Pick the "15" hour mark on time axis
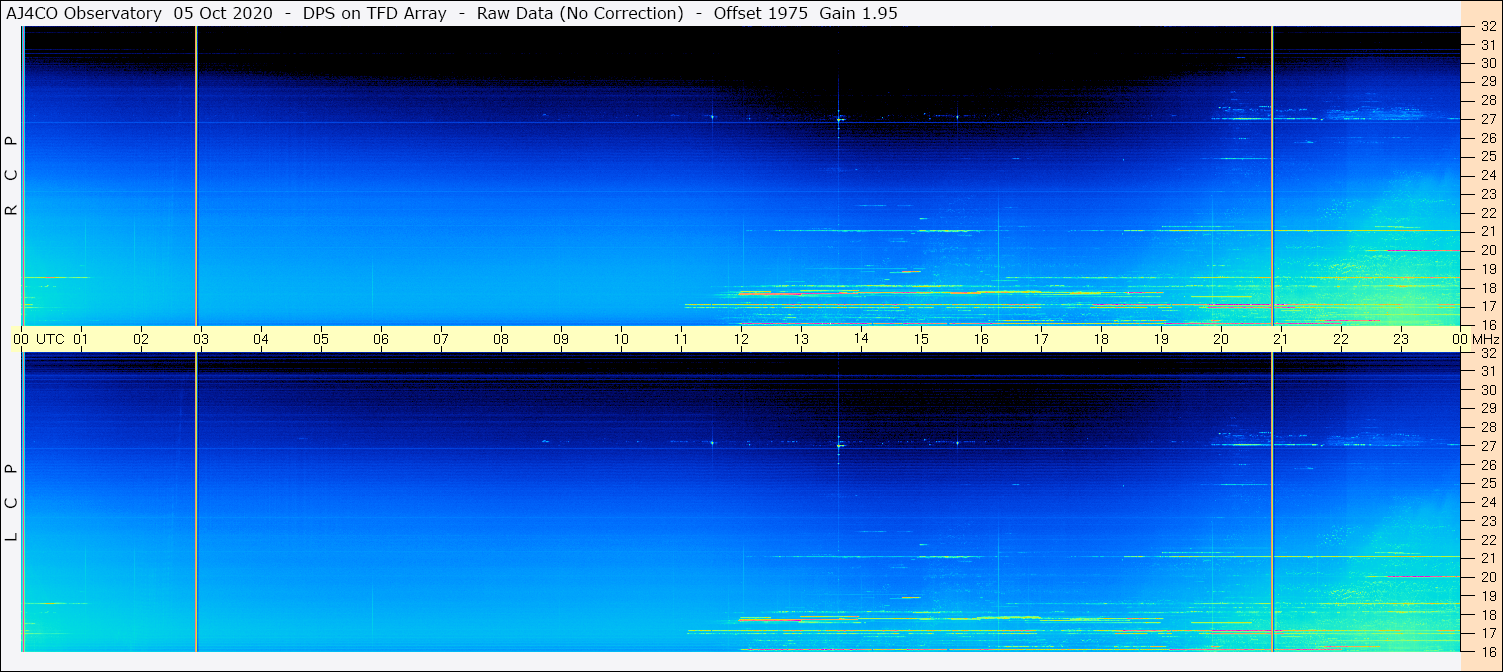This screenshot has width=1503, height=672. (x=921, y=339)
